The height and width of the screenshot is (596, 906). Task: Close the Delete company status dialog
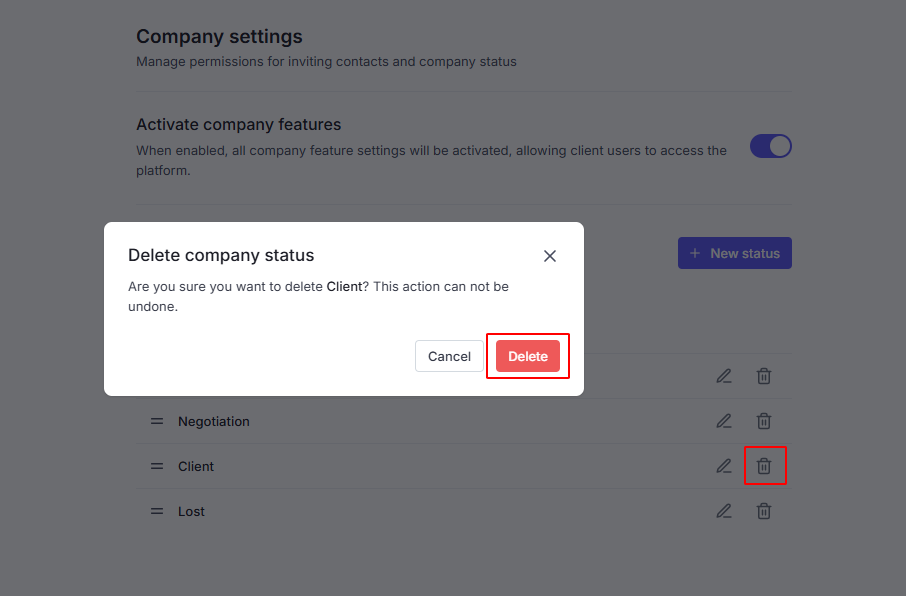549,256
